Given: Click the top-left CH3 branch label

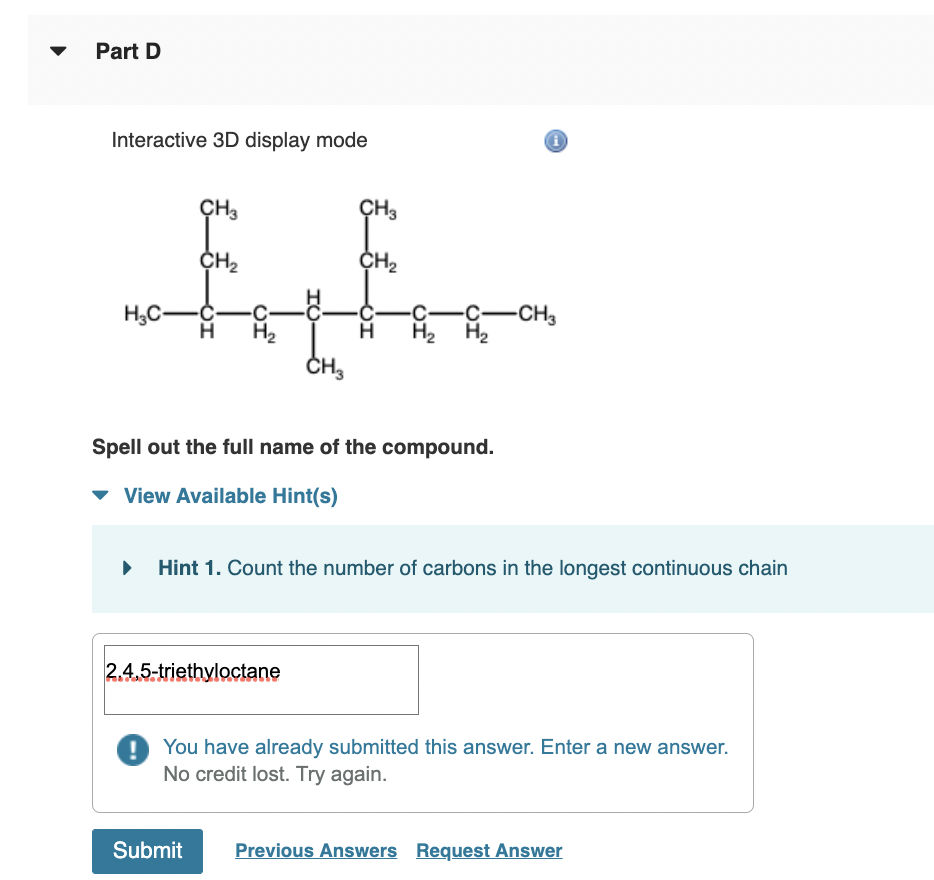Looking at the screenshot, I should [x=216, y=208].
